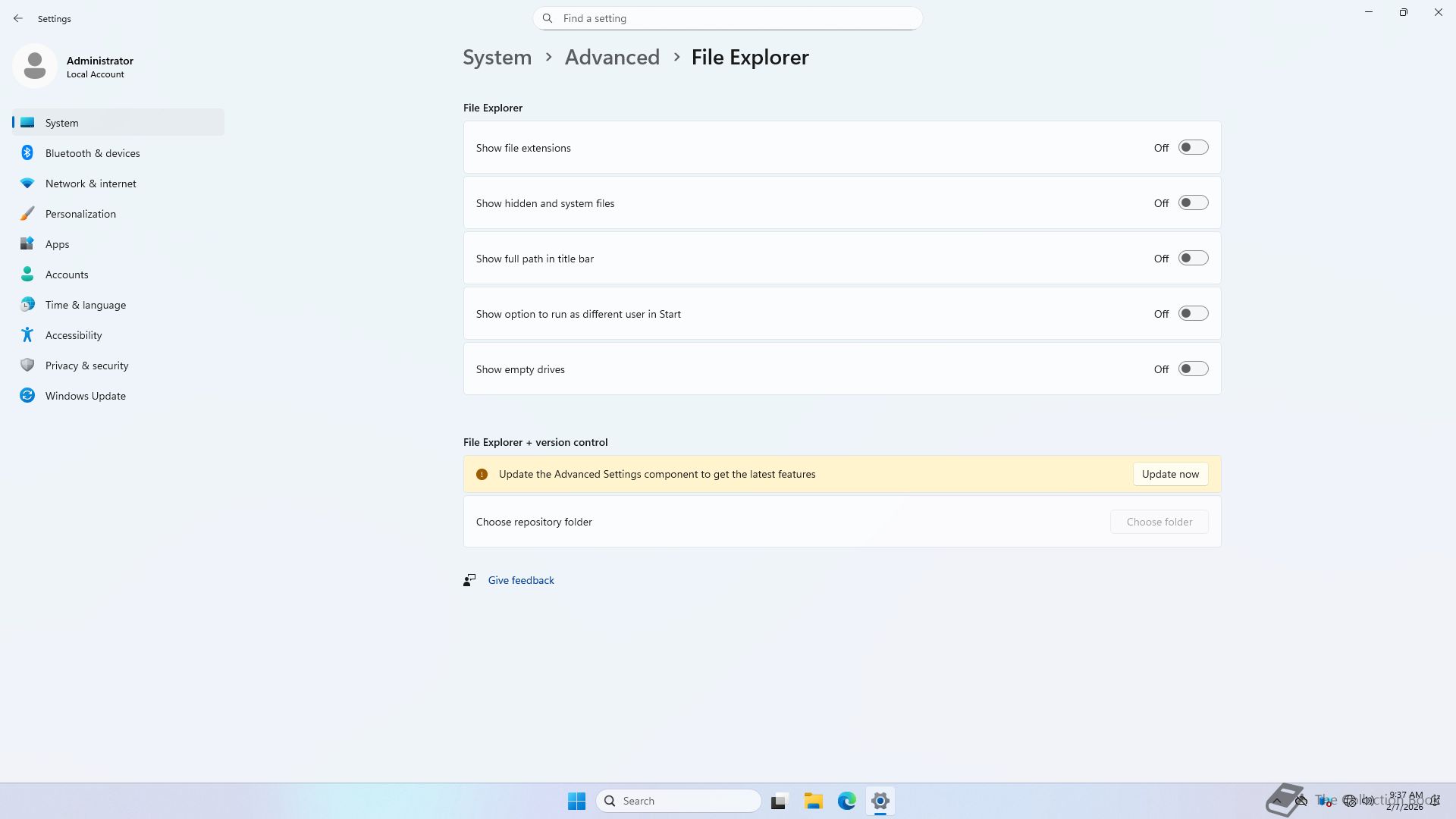Select Time & language in sidebar

click(85, 305)
